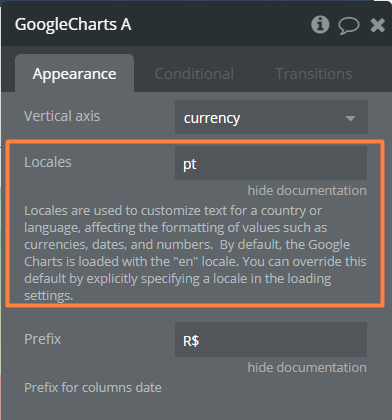Open the Vertical axis currency dropdown
Screen dimensions: 392x420
pyautogui.click(x=271, y=117)
